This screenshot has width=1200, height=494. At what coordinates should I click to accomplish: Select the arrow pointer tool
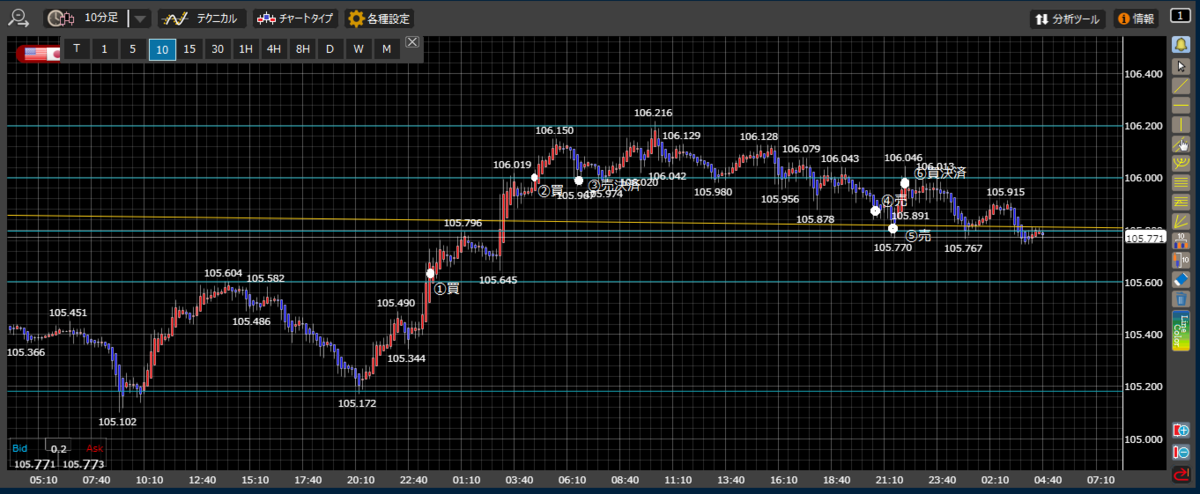(x=1182, y=66)
